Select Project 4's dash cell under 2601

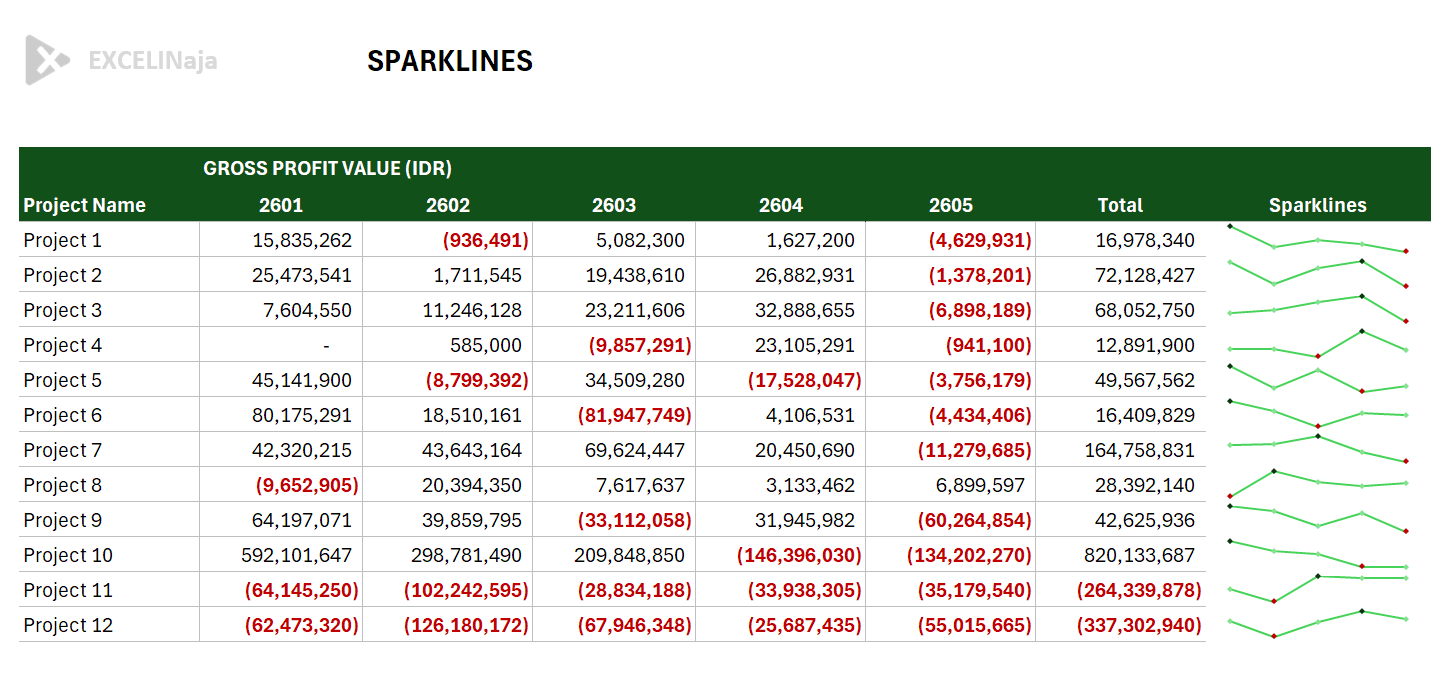click(281, 345)
